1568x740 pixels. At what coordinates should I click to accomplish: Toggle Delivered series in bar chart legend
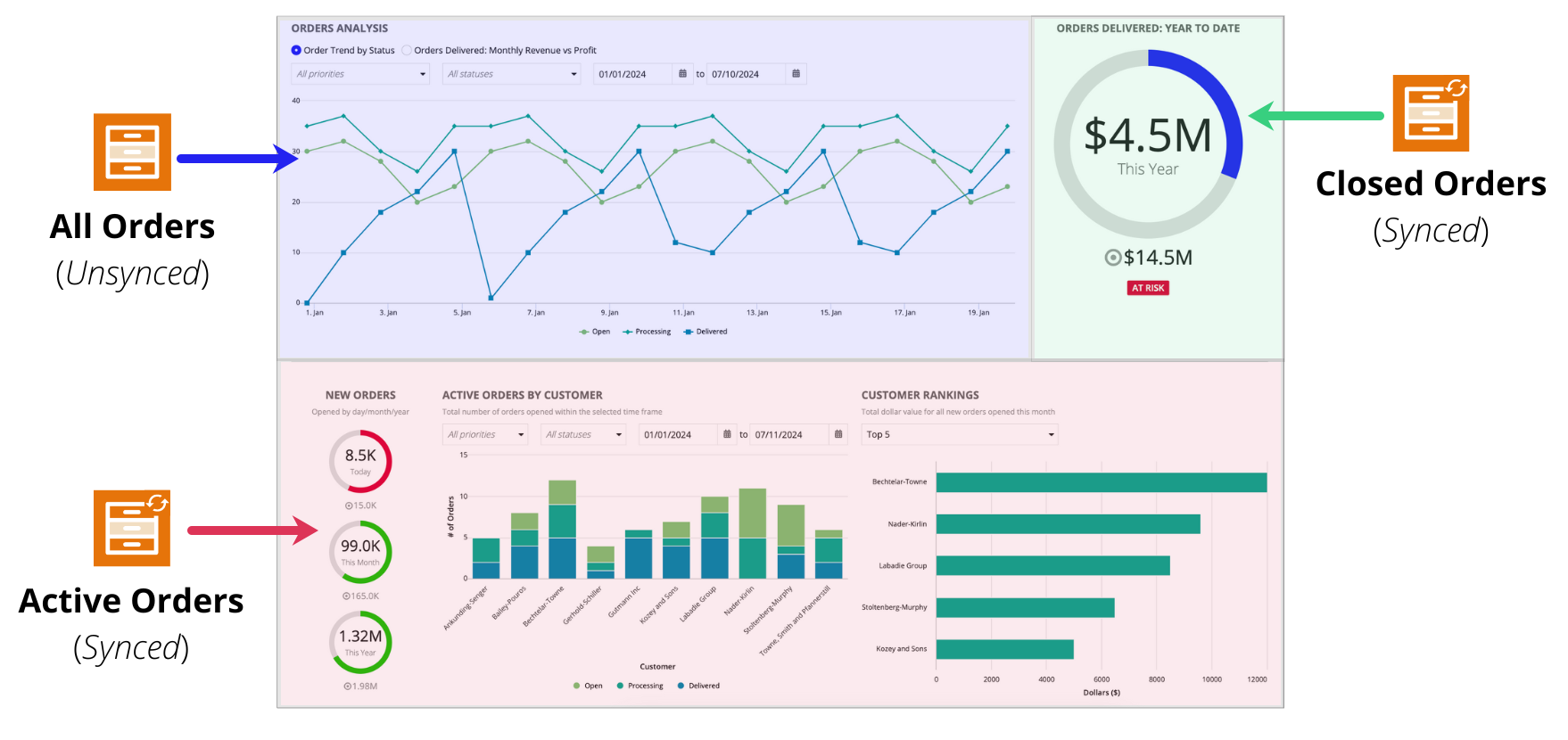(x=698, y=686)
